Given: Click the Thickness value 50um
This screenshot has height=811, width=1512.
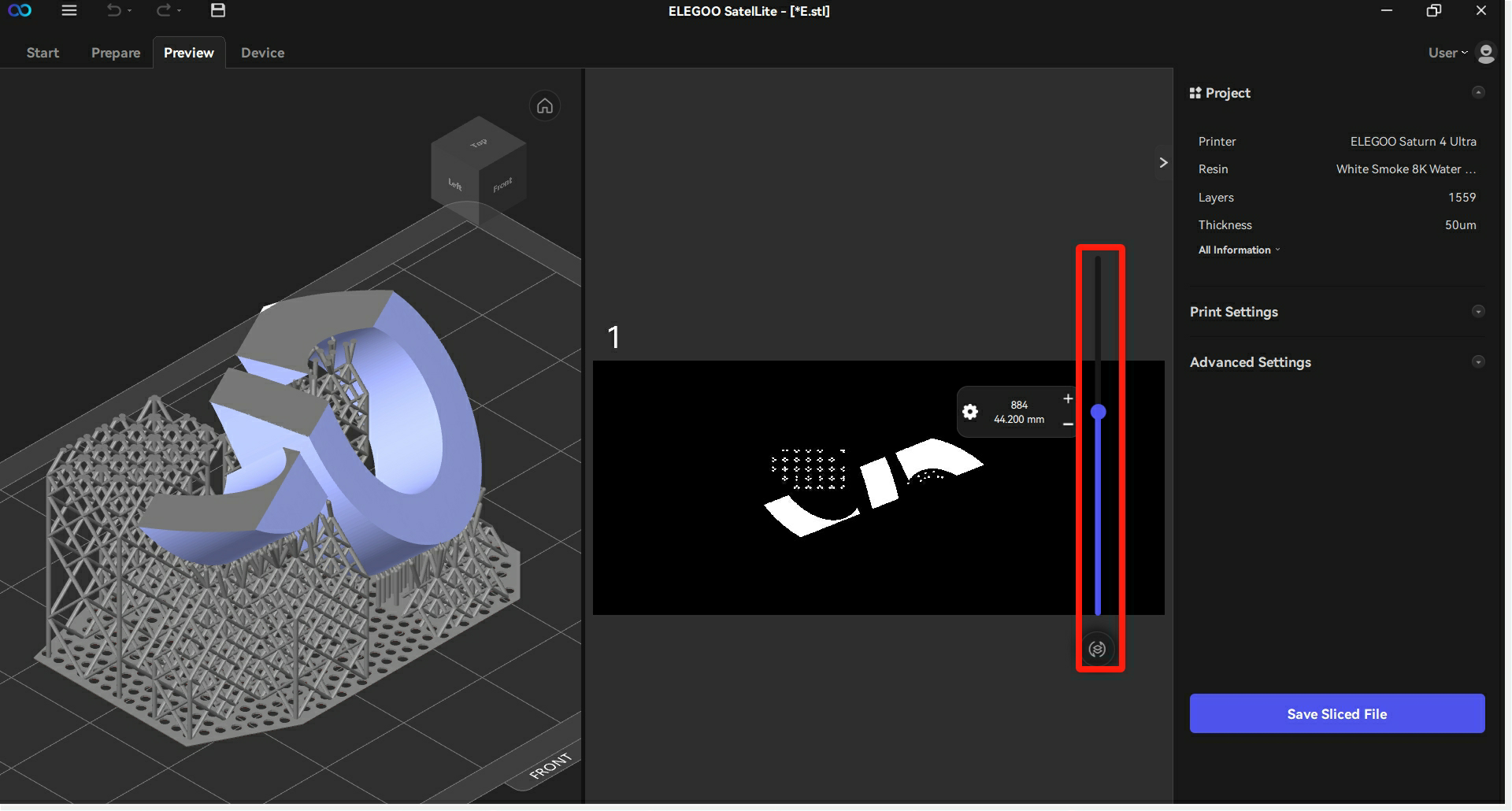Looking at the screenshot, I should [1460, 225].
